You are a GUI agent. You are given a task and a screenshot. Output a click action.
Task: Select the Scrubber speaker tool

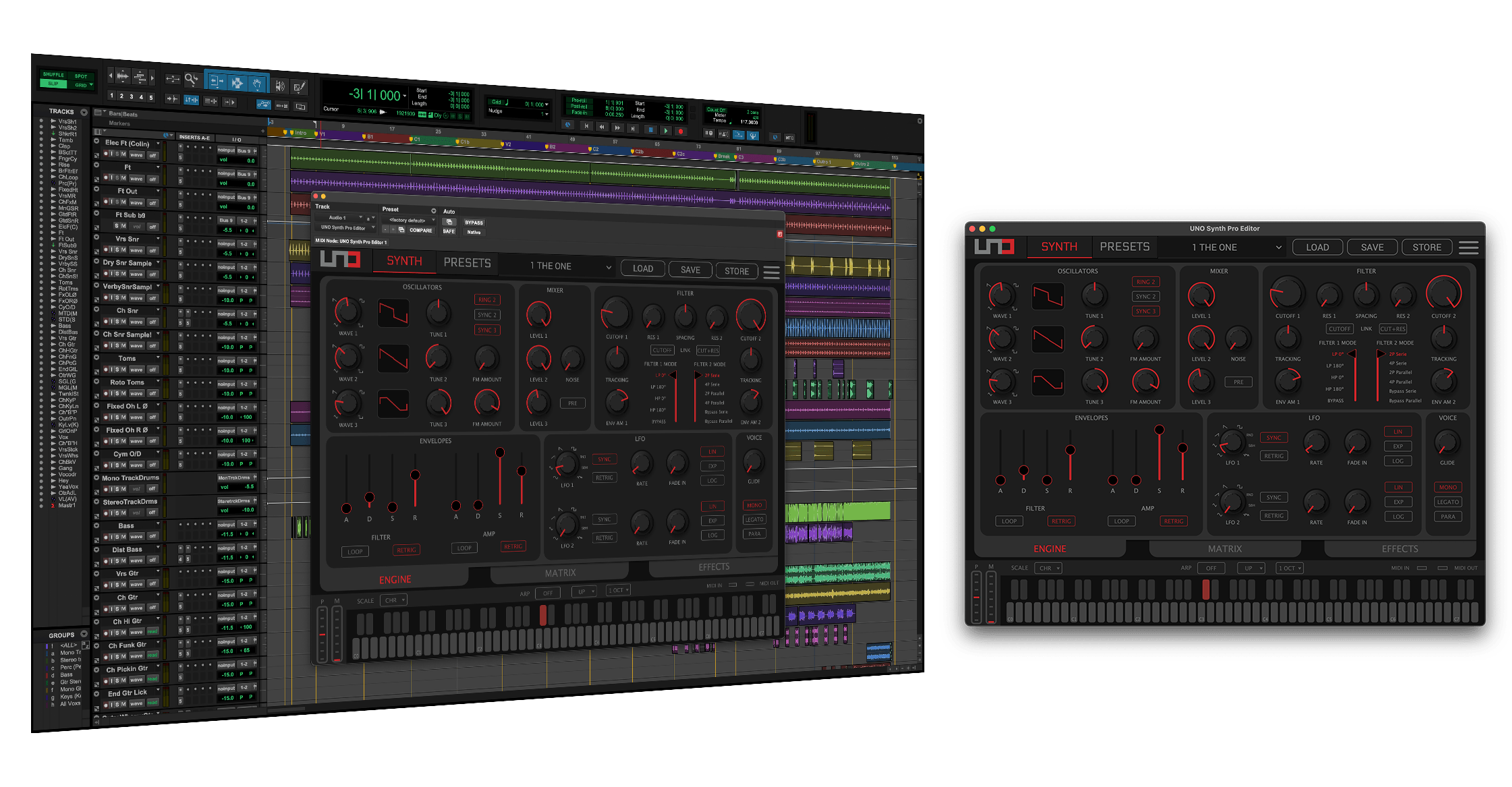click(280, 86)
